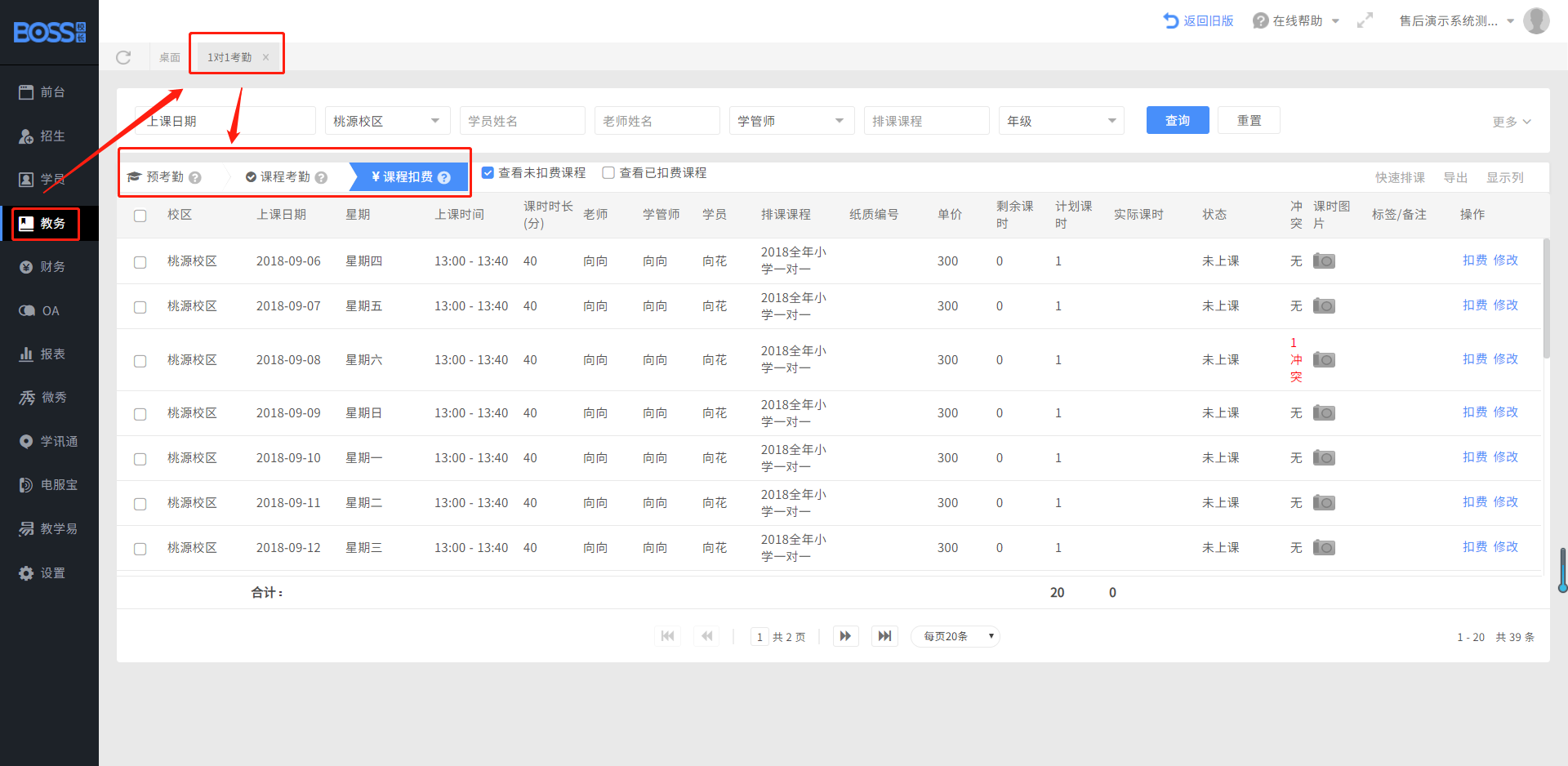
Task: Open the 教学易 sidebar icon
Action: coord(26,529)
